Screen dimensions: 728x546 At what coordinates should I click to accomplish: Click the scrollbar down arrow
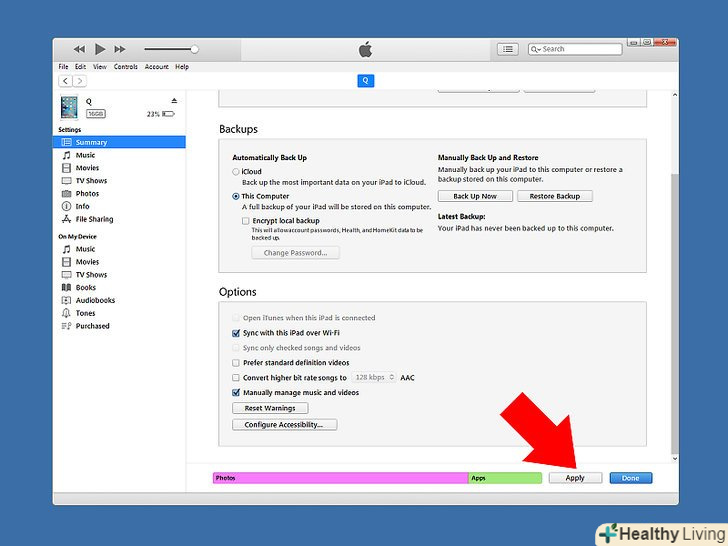pos(675,459)
